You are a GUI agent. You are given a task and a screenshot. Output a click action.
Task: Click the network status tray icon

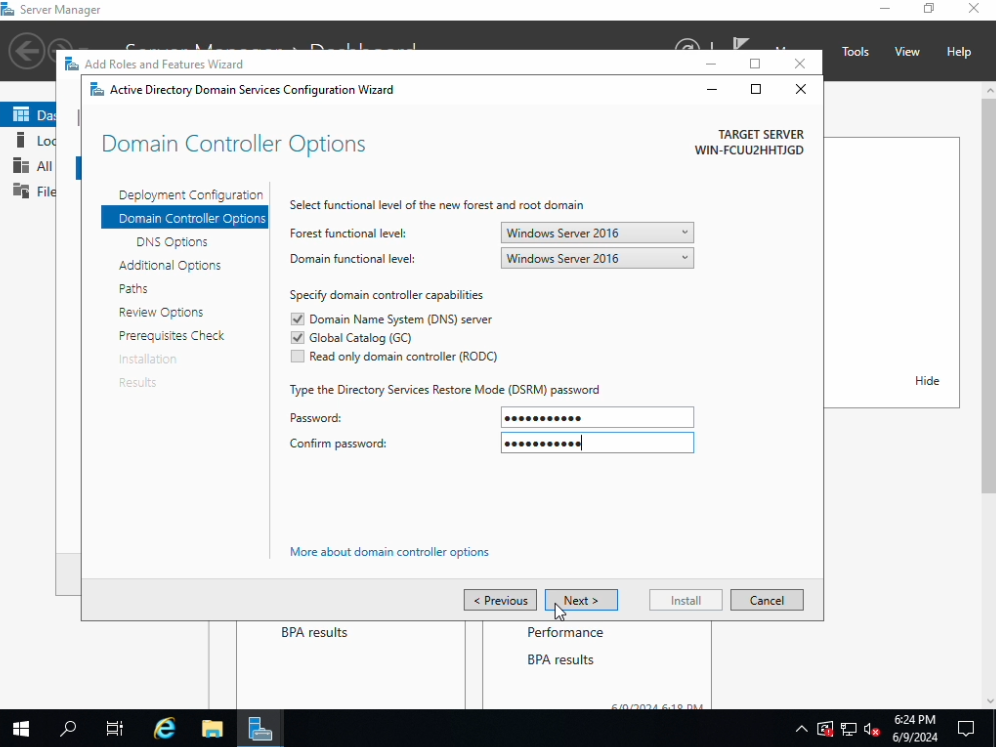tap(849, 729)
